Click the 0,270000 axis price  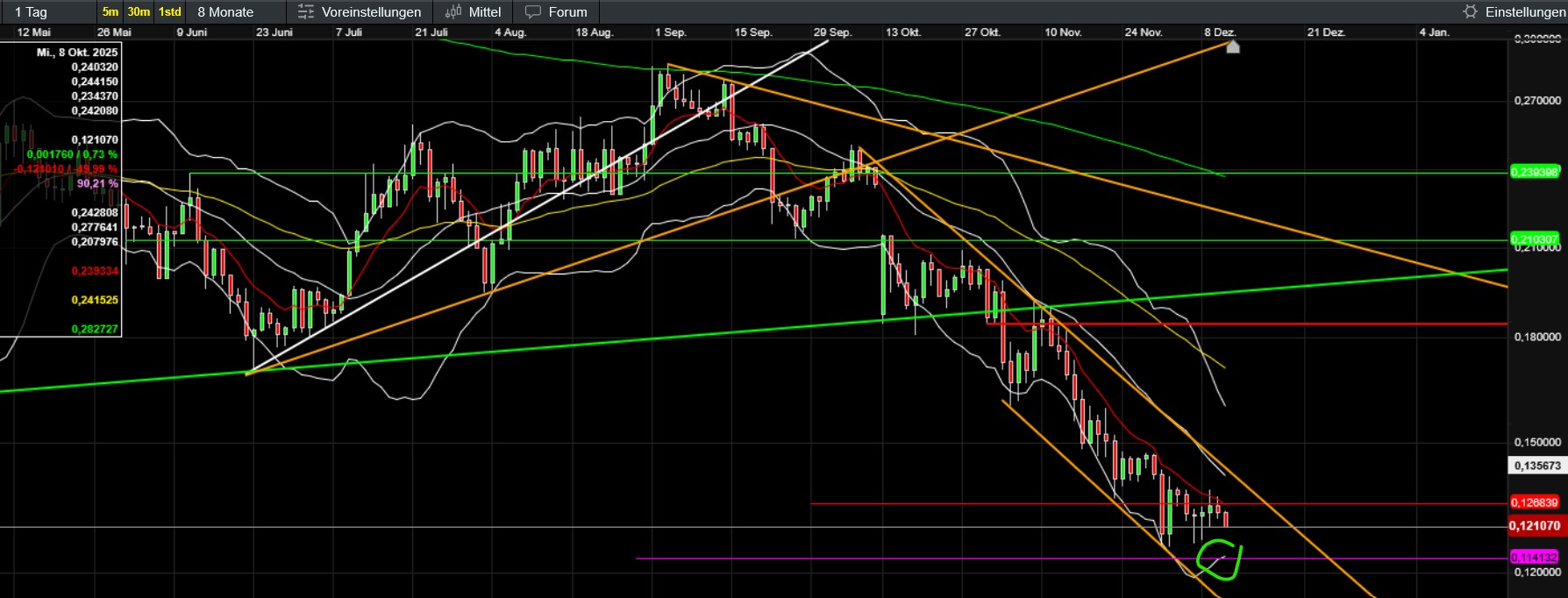[1537, 101]
